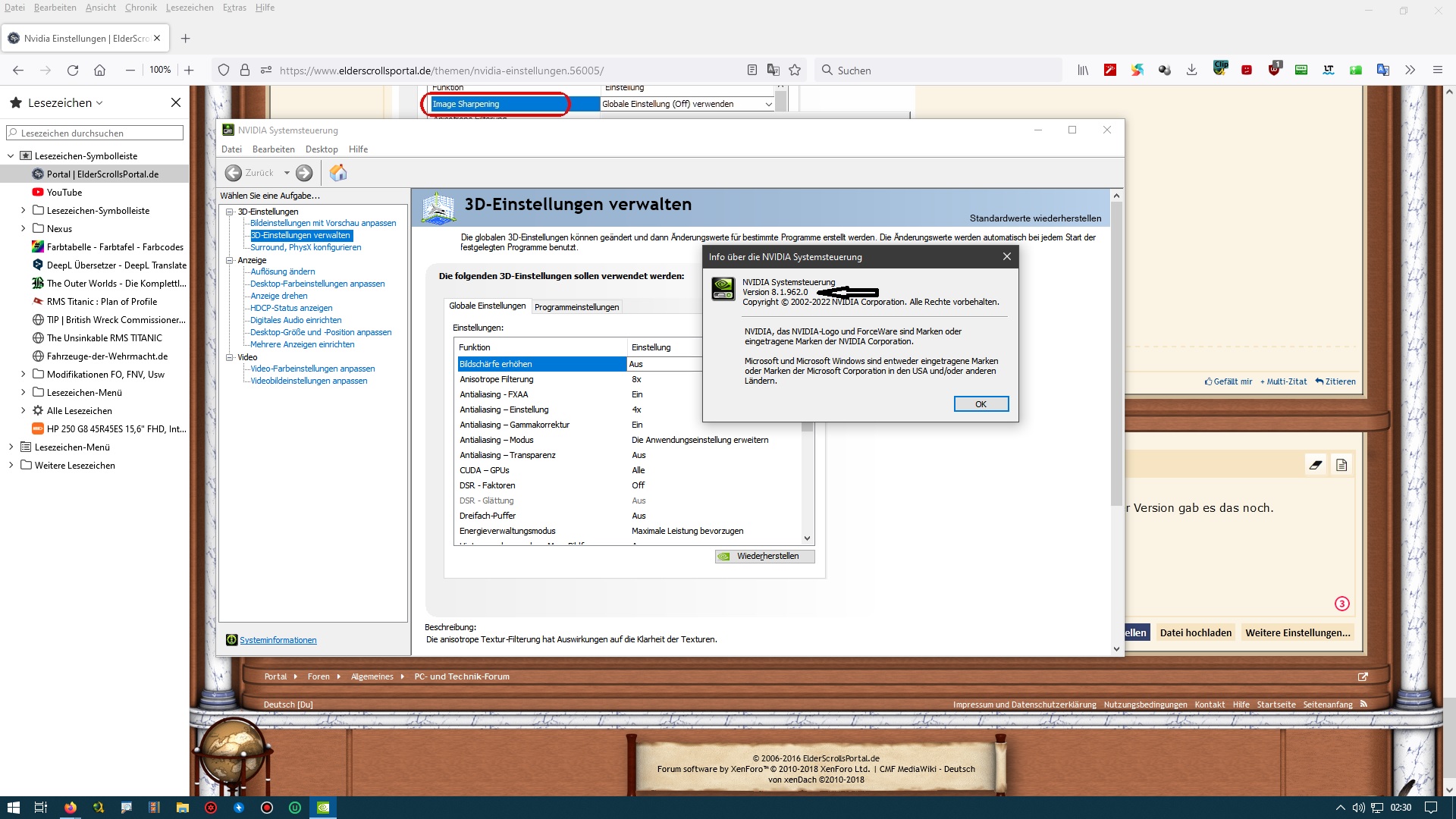
Task: Expand the Nexus bookmark folder
Action: tap(23, 228)
